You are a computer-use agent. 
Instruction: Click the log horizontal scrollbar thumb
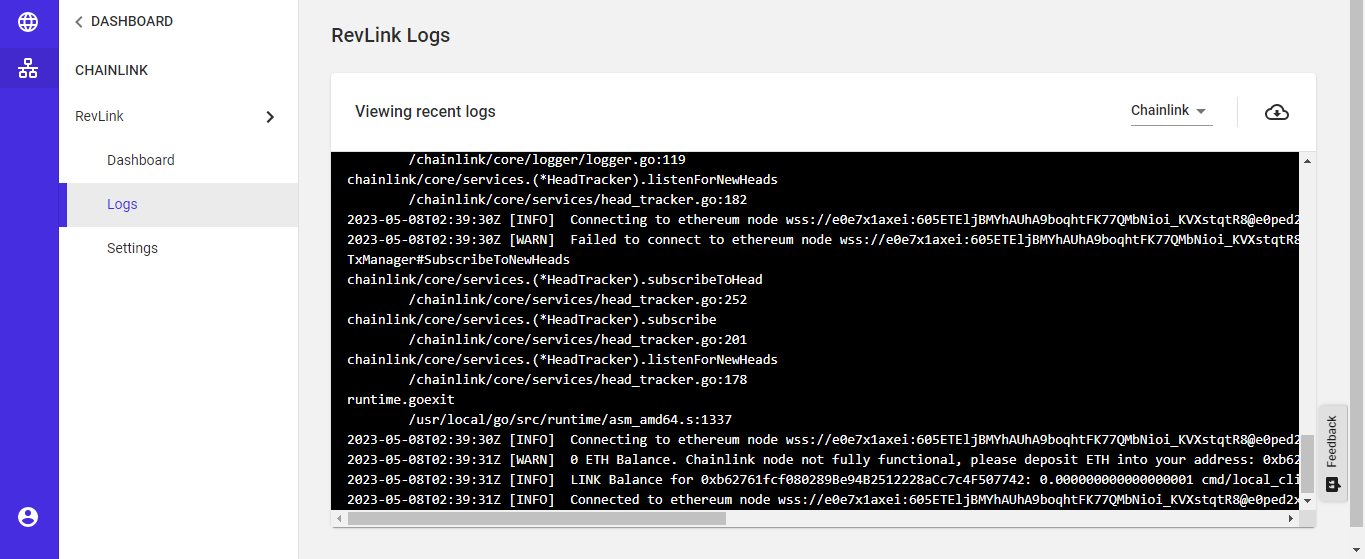536,518
